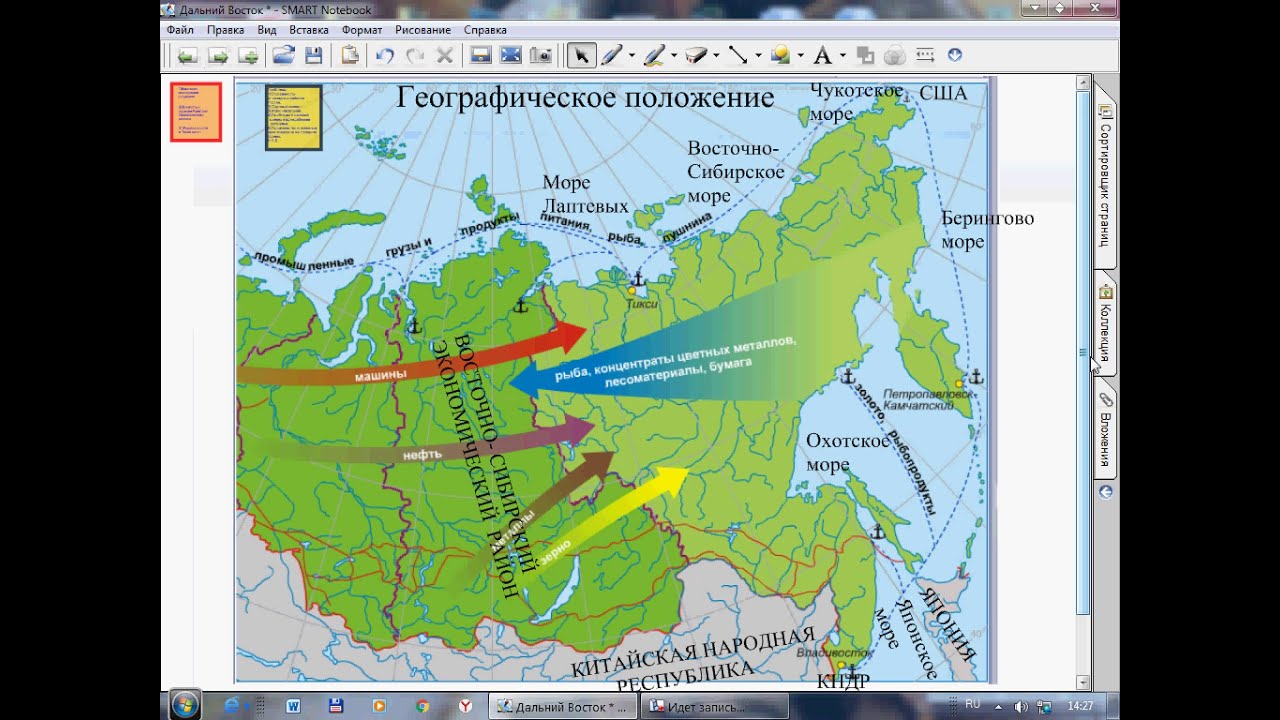Expand the Creative Pen dropdown arrow

[674, 56]
